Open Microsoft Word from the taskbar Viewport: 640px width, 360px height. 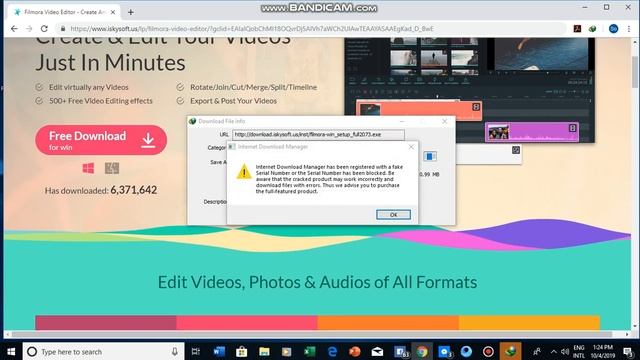219,351
